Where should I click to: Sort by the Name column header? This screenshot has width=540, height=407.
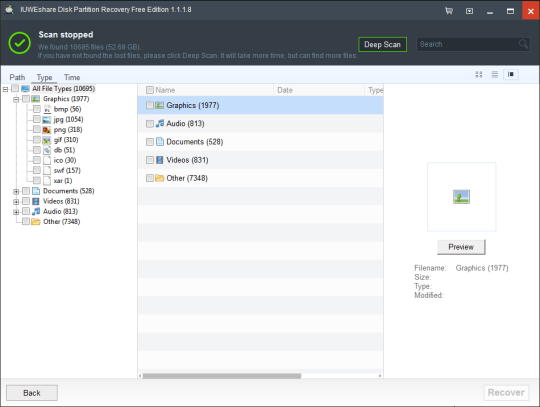click(x=165, y=90)
